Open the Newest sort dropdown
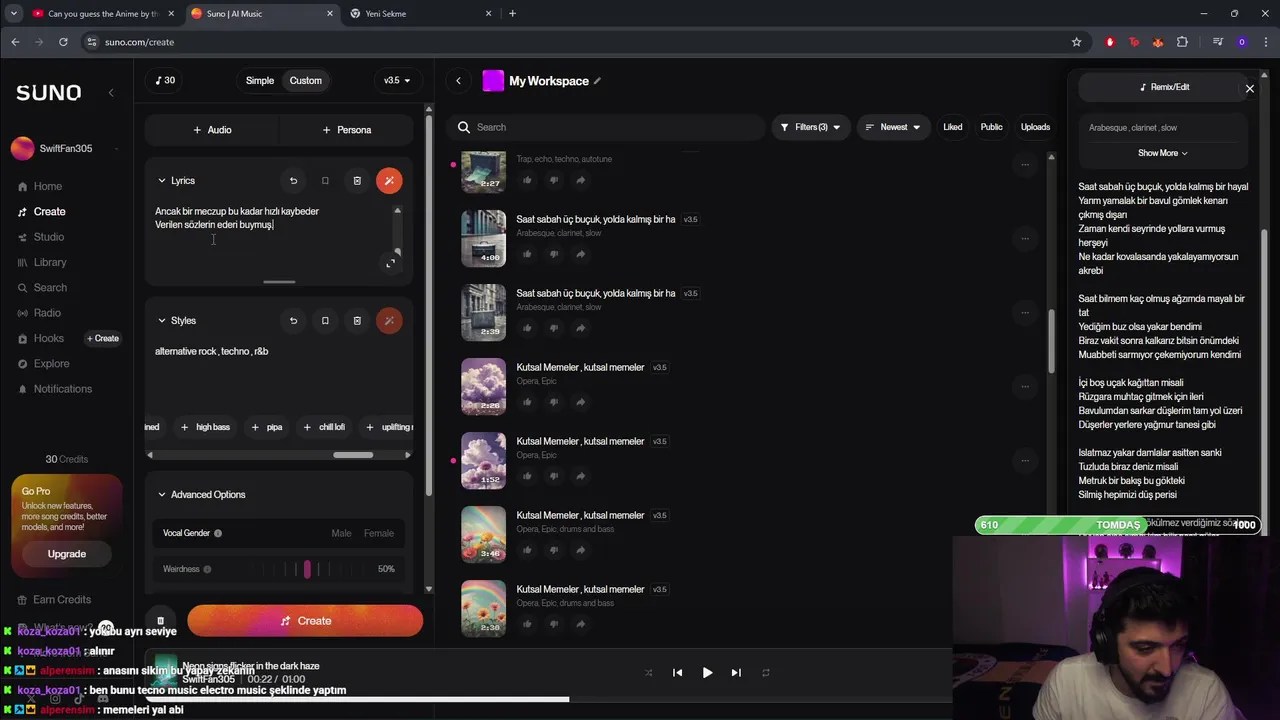Screen dimensions: 1280x720 click(x=893, y=127)
